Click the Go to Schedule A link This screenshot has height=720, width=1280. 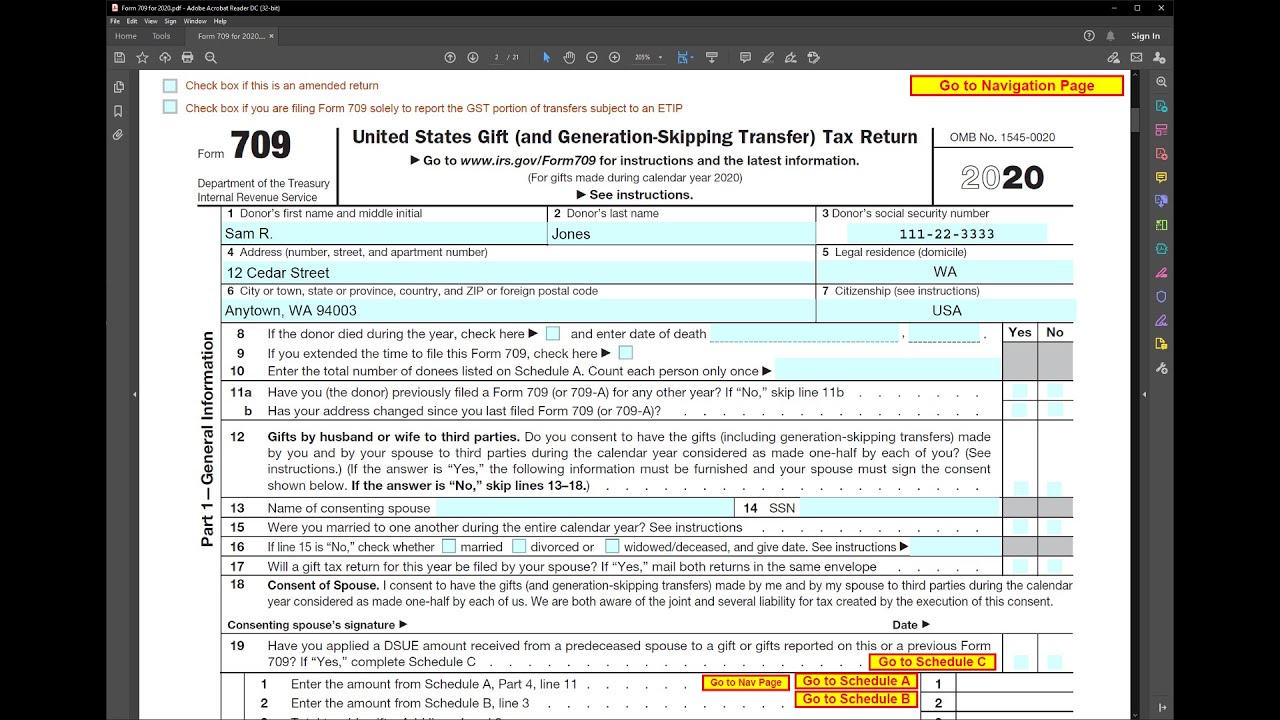pyautogui.click(x=855, y=681)
